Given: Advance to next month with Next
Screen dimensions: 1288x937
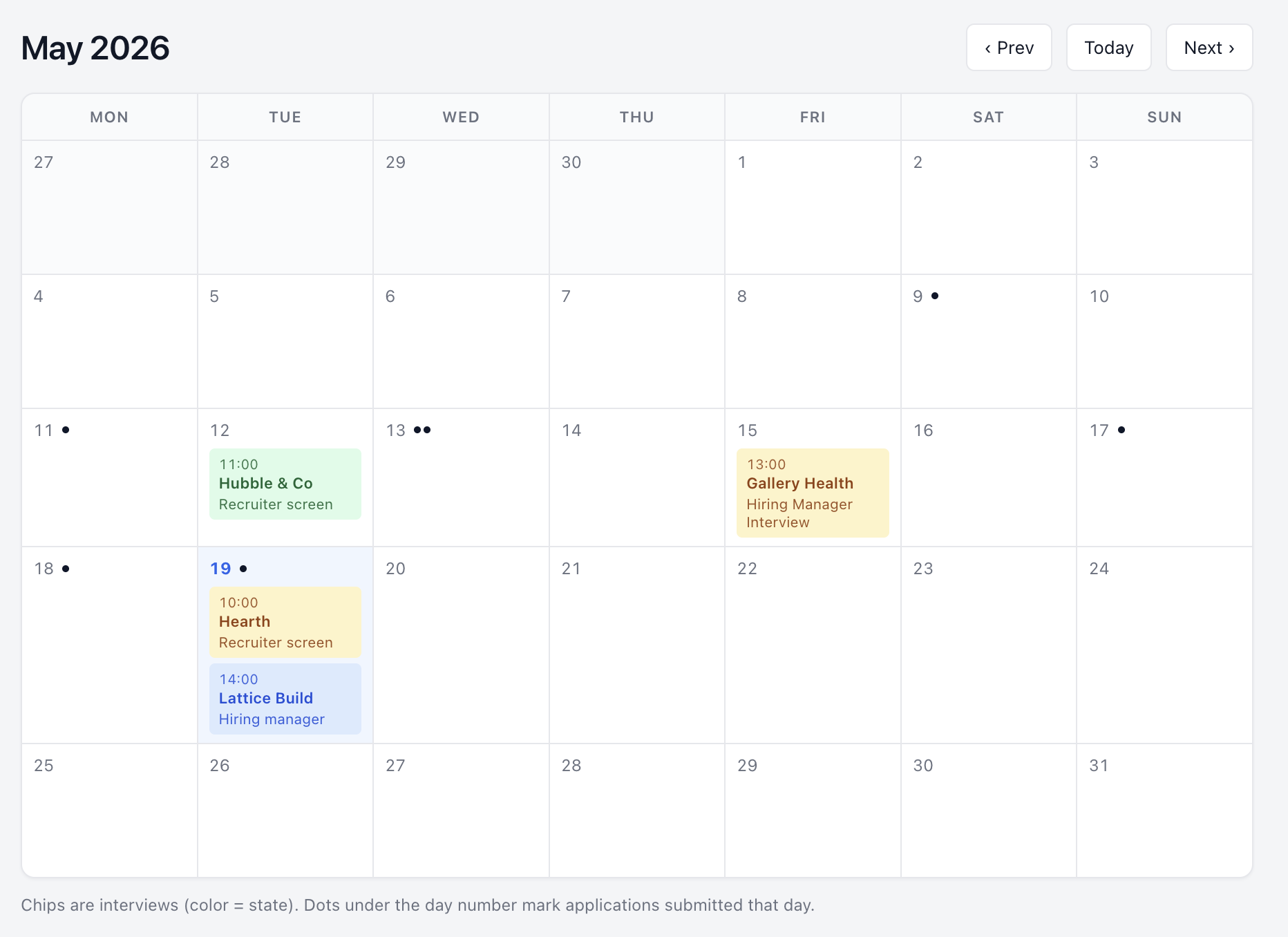Looking at the screenshot, I should tap(1209, 48).
